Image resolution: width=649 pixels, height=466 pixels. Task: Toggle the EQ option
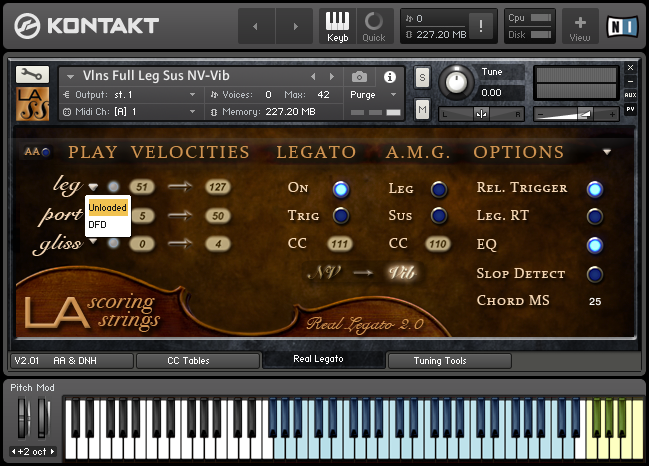pyautogui.click(x=595, y=245)
